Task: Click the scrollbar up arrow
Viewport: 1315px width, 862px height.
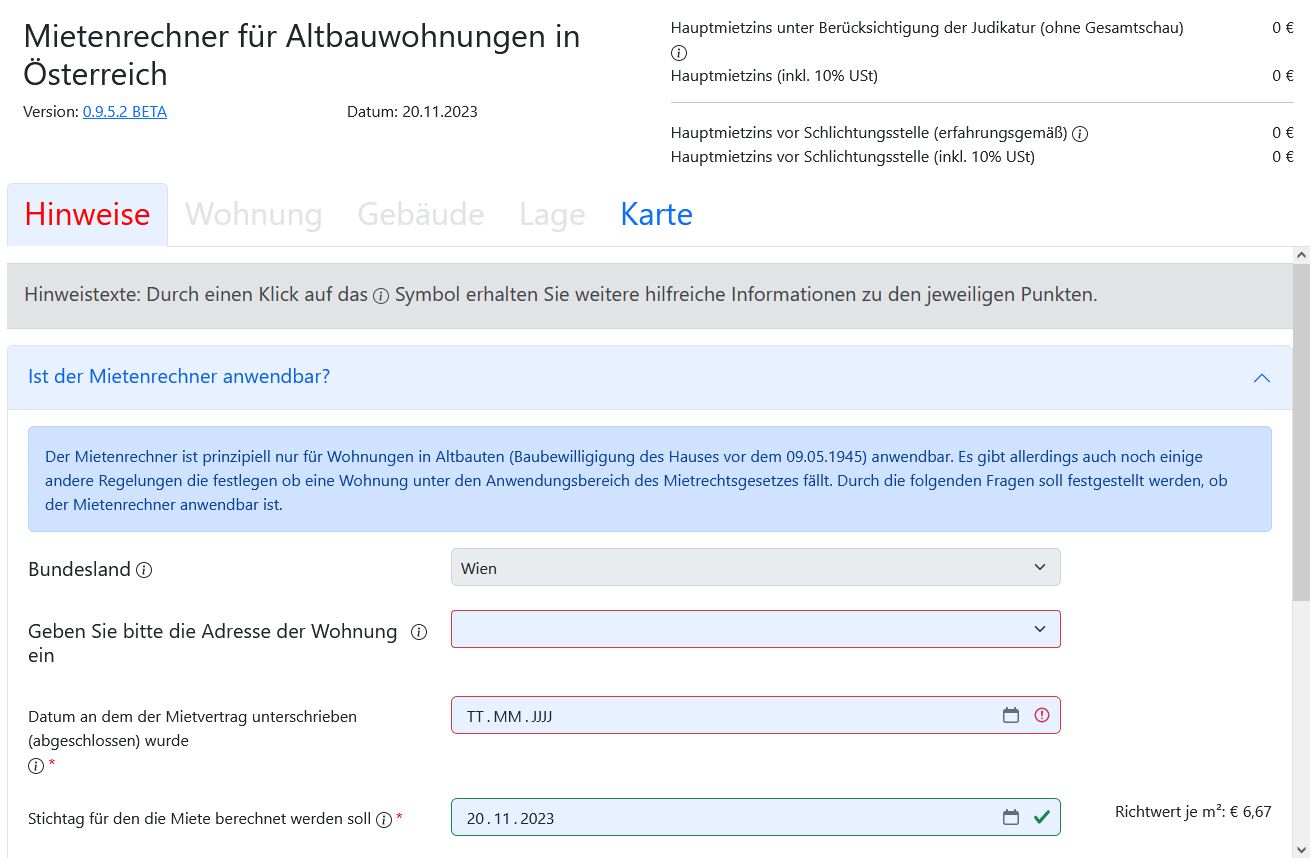Action: (x=1301, y=256)
